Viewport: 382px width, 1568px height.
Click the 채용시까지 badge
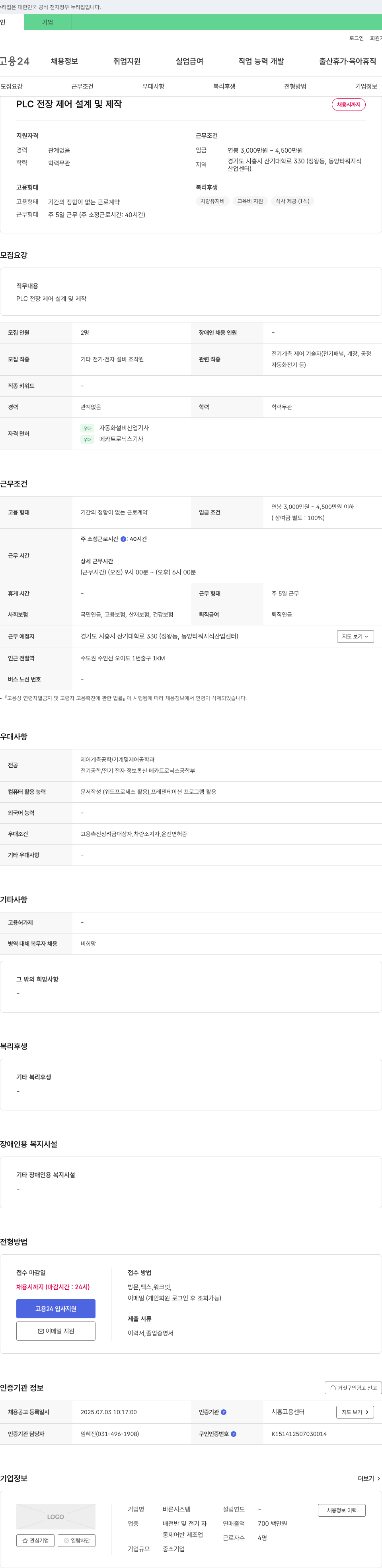coord(349,105)
